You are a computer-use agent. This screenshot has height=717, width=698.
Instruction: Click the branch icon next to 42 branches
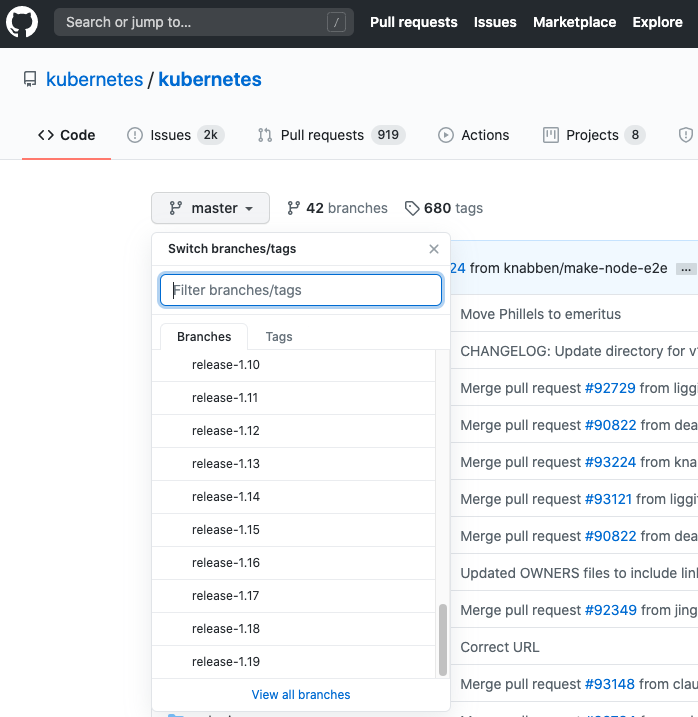point(294,208)
